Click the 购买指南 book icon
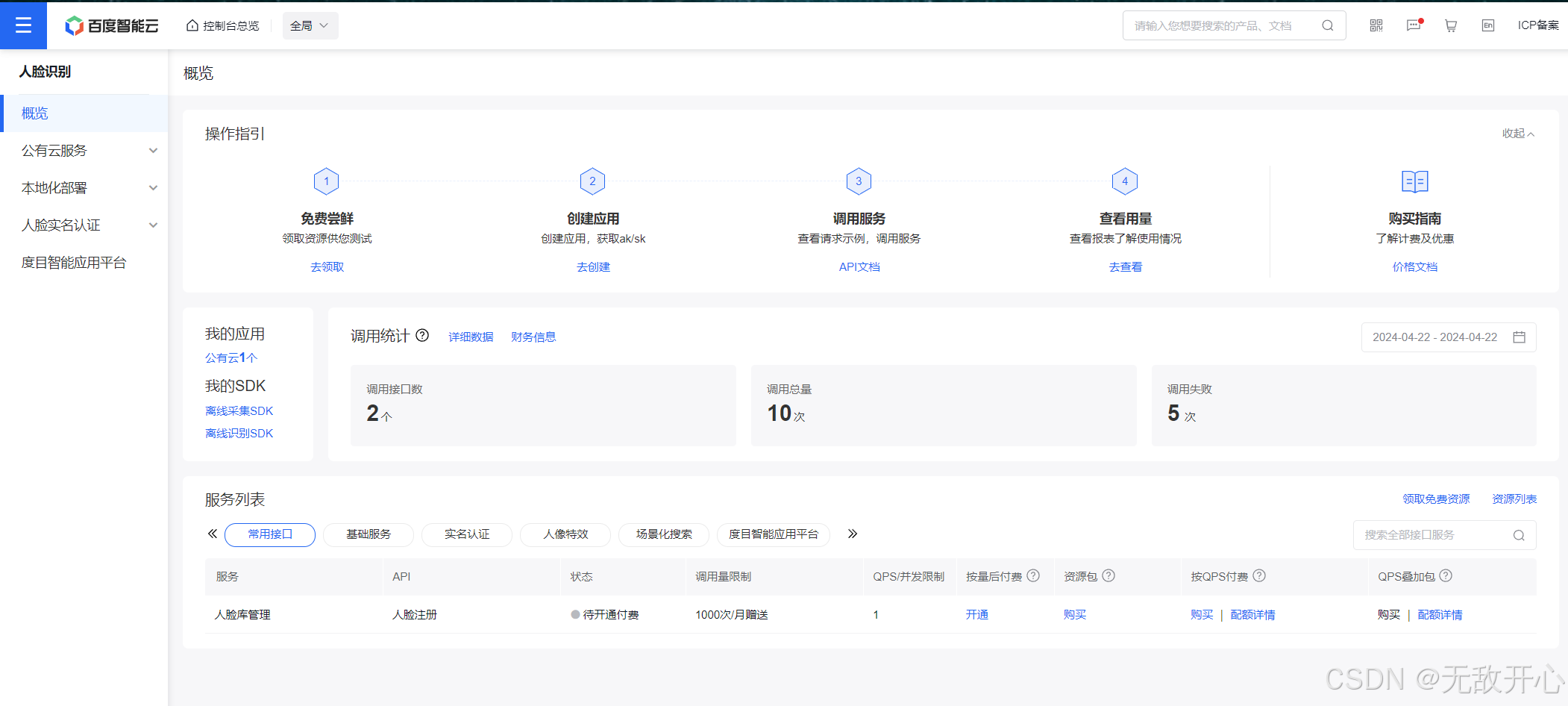The image size is (1568, 706). pos(1415,181)
